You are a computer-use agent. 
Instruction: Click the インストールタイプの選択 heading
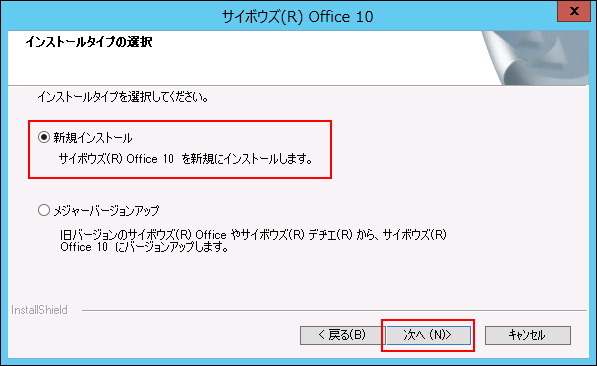point(89,42)
